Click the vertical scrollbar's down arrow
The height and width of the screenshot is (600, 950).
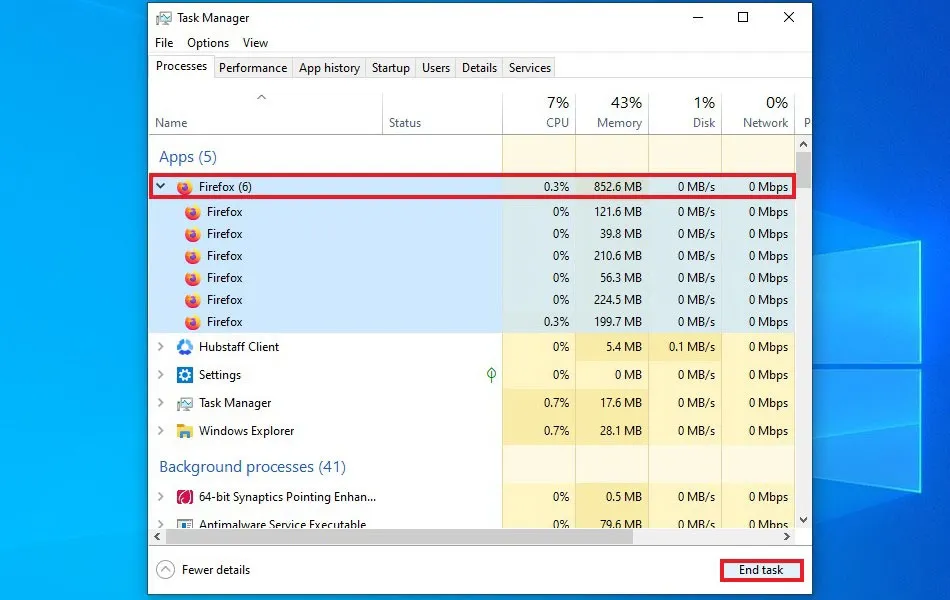coord(802,519)
